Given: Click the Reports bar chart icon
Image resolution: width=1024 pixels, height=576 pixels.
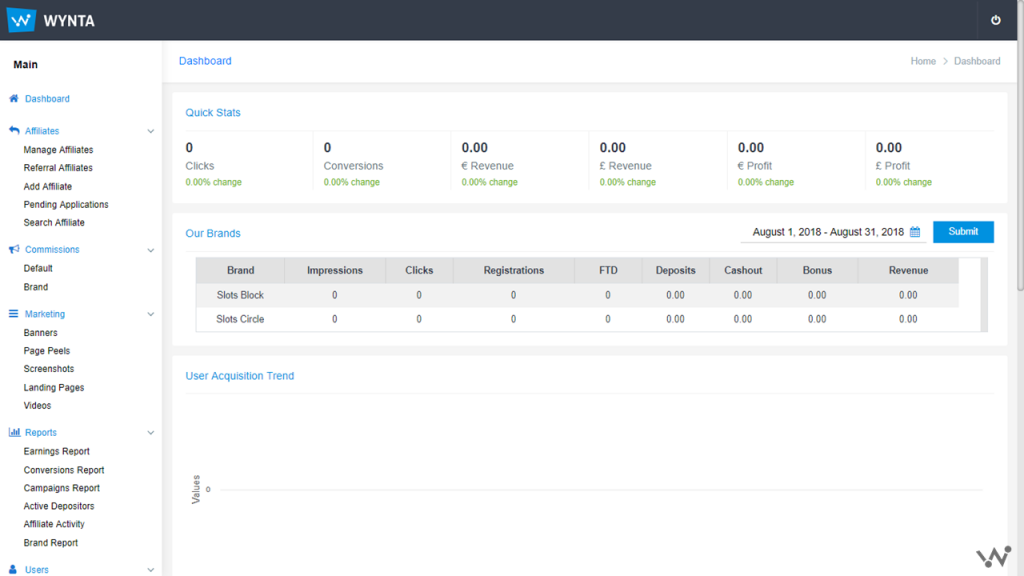Looking at the screenshot, I should click(14, 432).
